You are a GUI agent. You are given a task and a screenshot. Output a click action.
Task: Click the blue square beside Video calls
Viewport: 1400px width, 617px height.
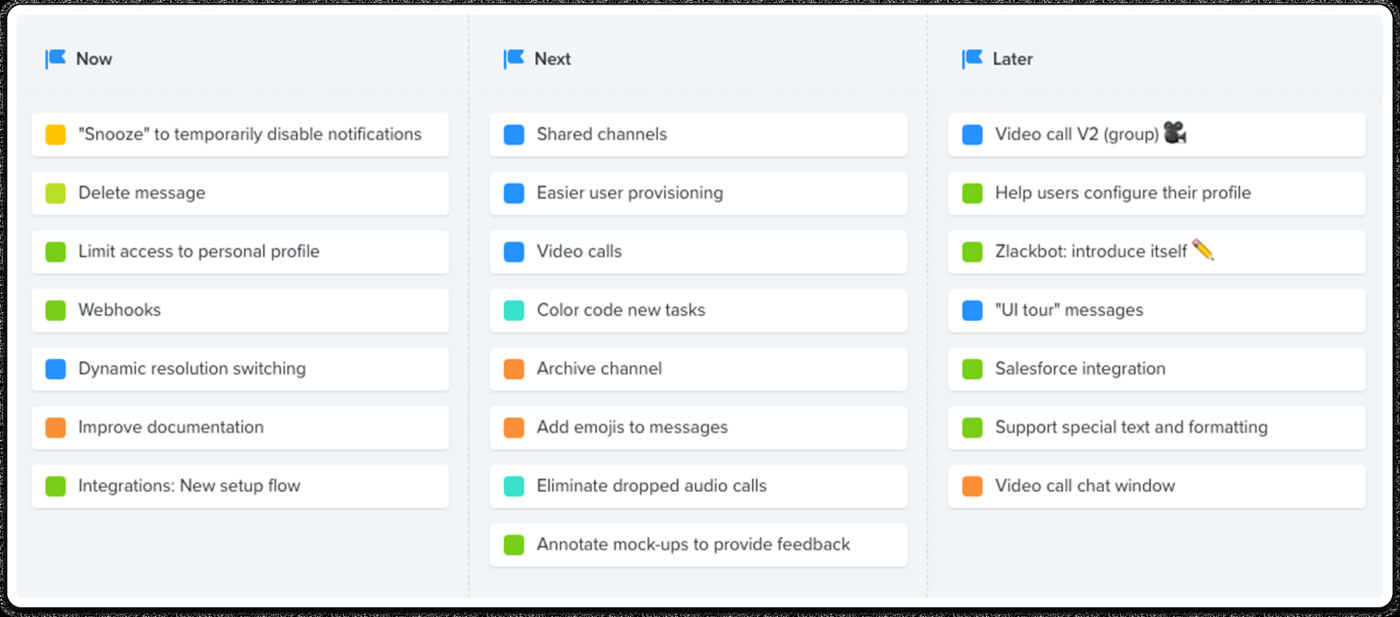[x=514, y=252]
